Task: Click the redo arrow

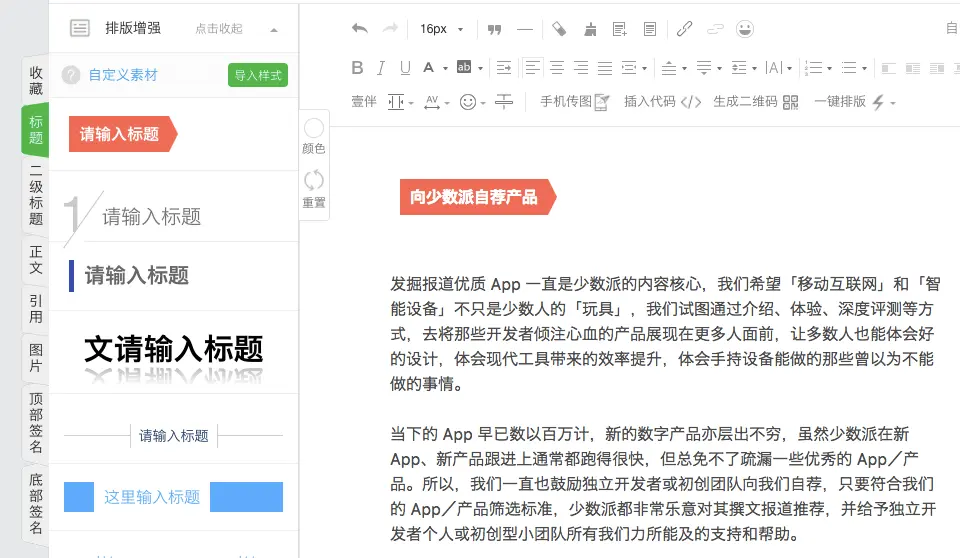Action: pos(390,29)
